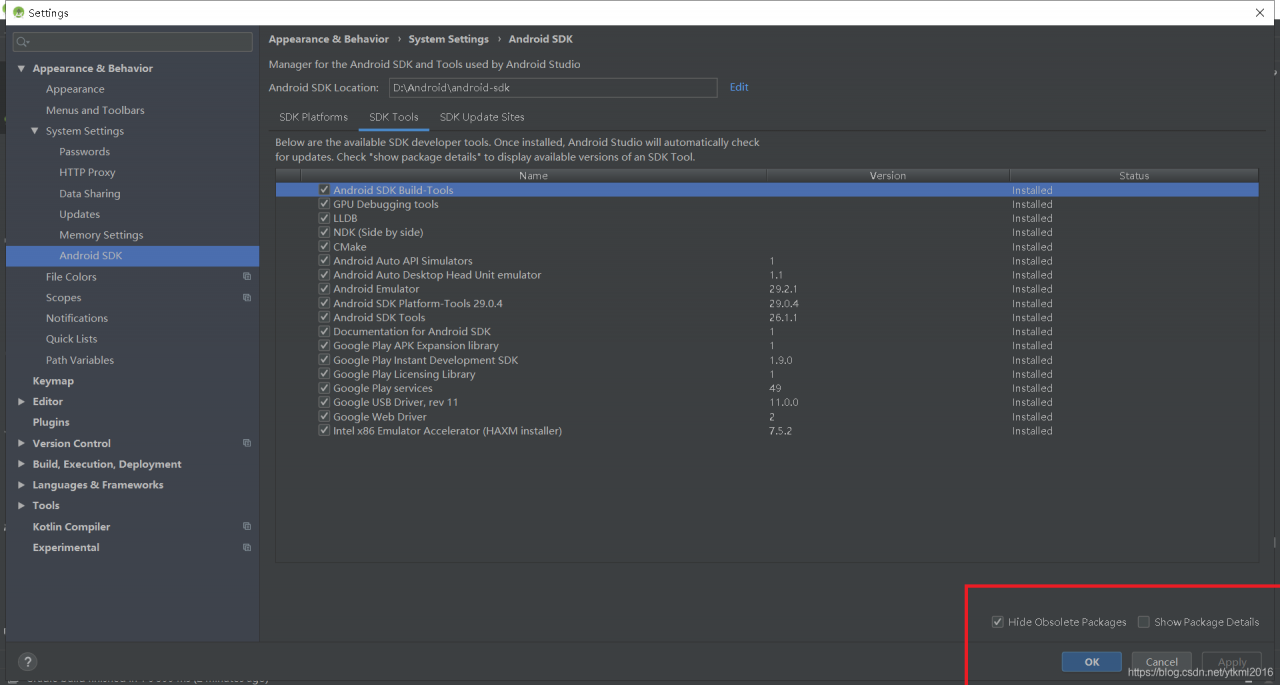Click the project-level icon beside Scopes
1280x685 pixels.
[x=247, y=298]
